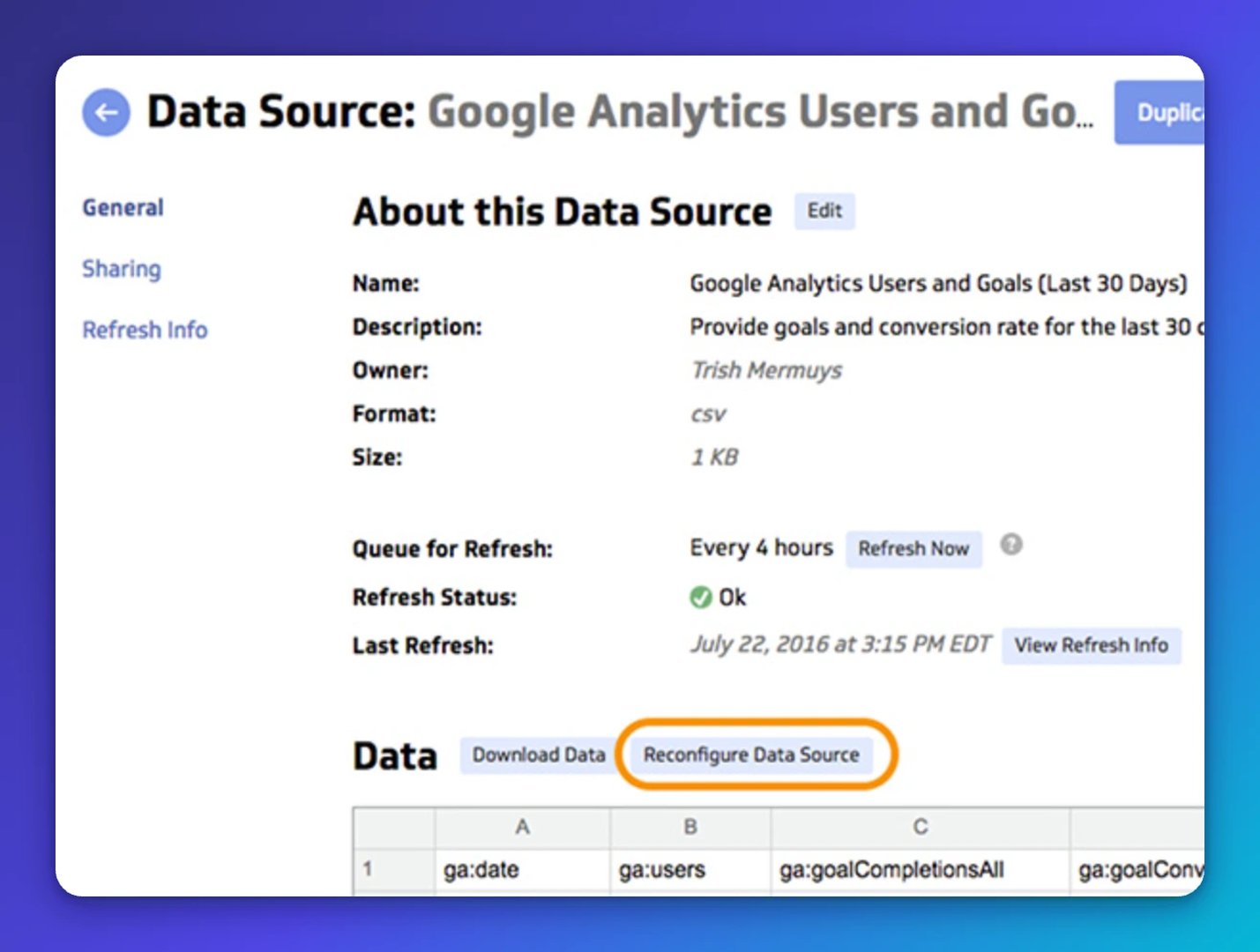Click the ga:goalCompletionsAll cell

click(920, 870)
